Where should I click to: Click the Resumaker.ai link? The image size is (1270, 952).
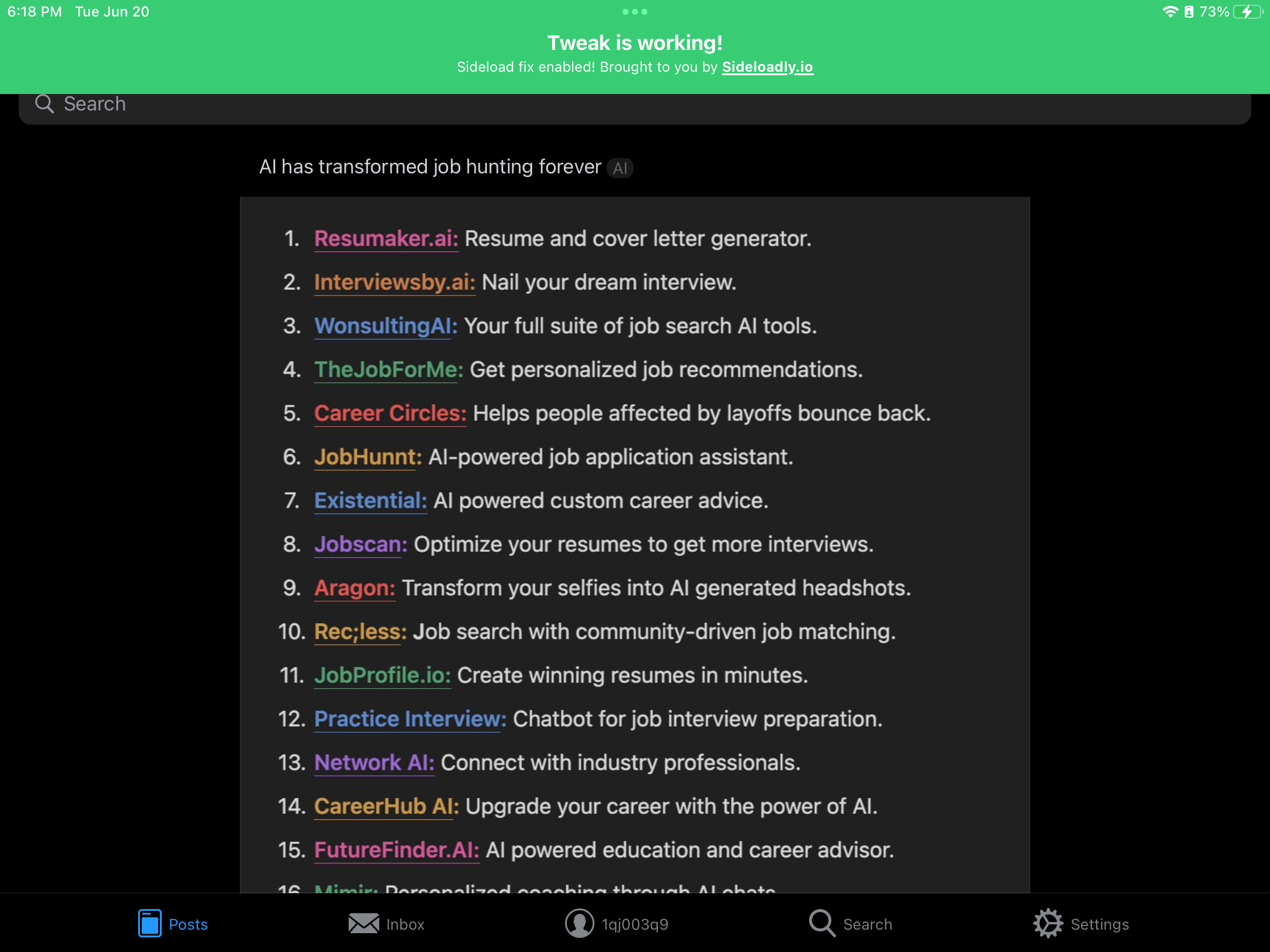point(385,239)
